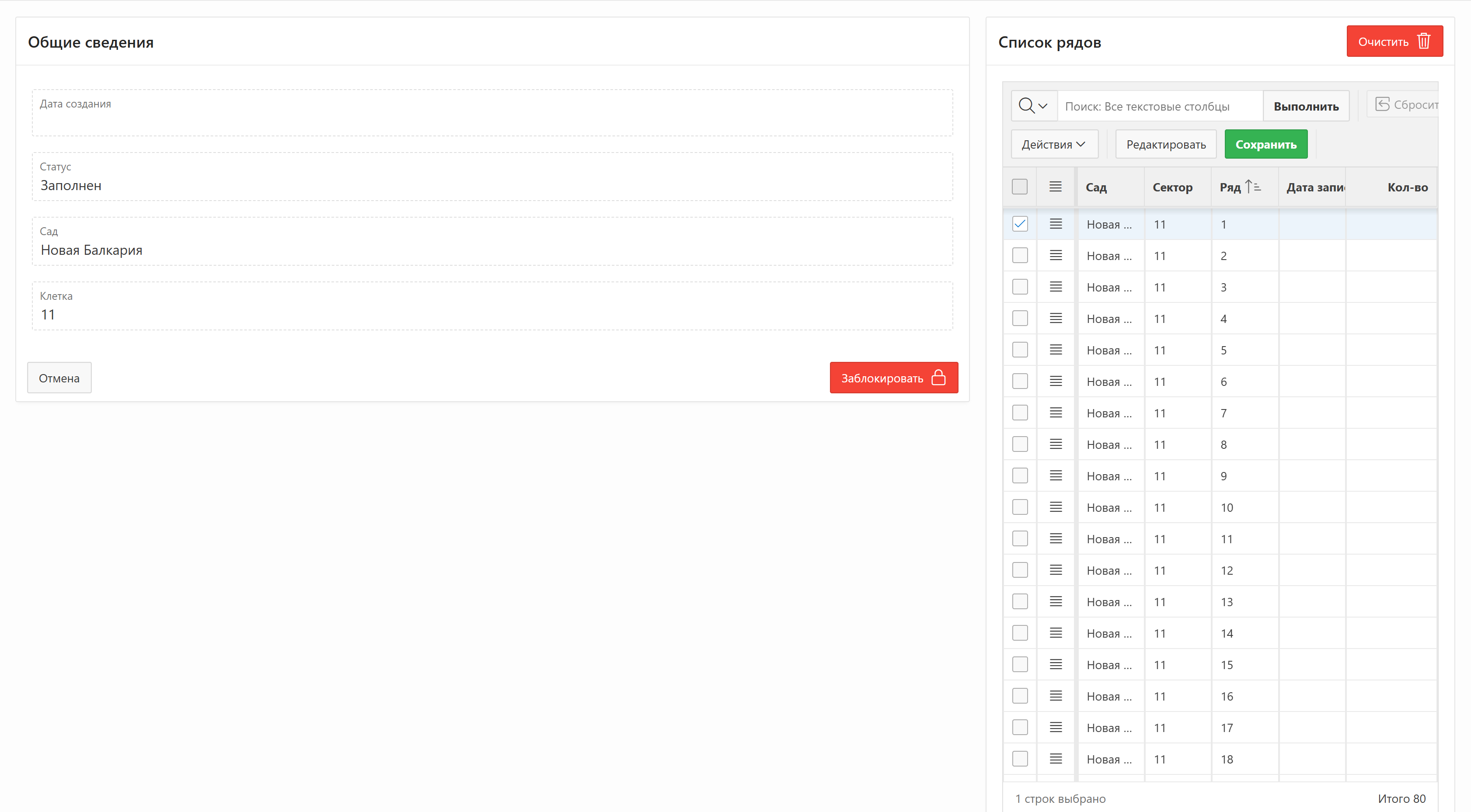Click the trash icon on Очистить button

point(1424,41)
